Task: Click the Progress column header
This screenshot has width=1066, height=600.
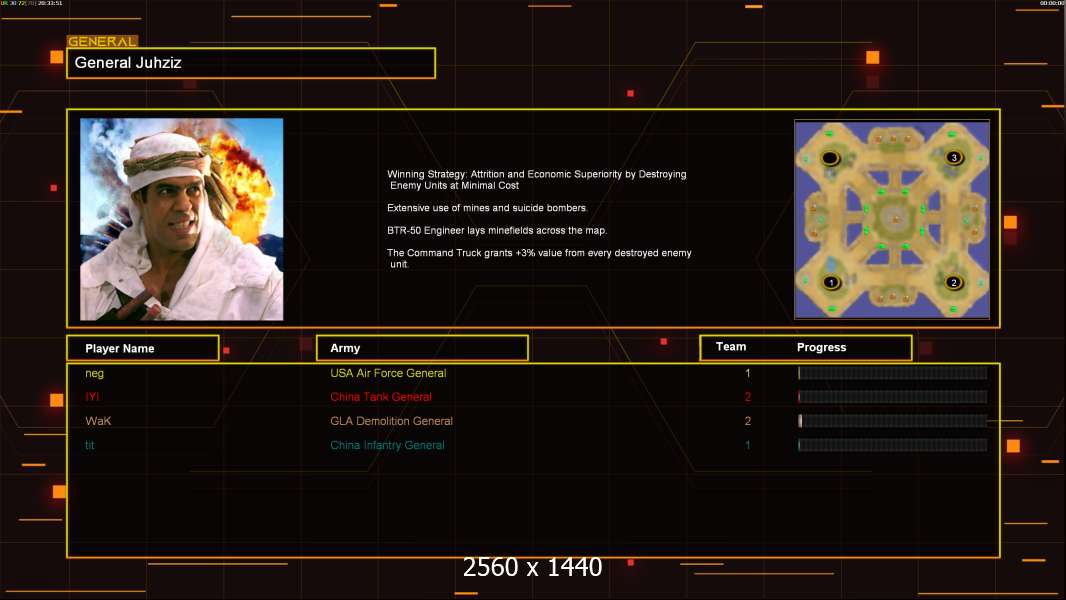Action: pos(821,347)
